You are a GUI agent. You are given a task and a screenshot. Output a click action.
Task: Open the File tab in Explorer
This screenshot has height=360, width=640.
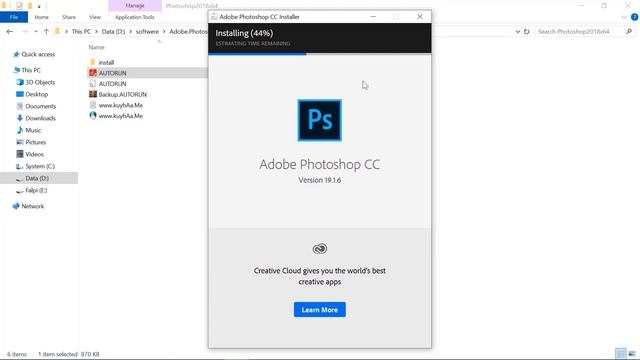(x=14, y=17)
